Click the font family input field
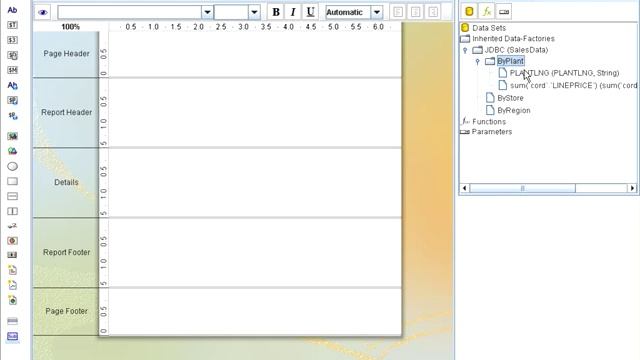 click(129, 12)
